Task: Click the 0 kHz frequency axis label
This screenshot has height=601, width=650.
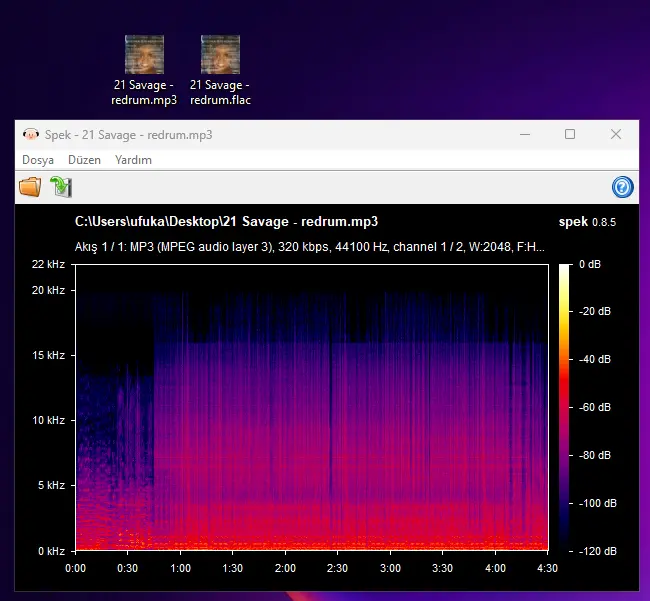Action: tap(51, 551)
